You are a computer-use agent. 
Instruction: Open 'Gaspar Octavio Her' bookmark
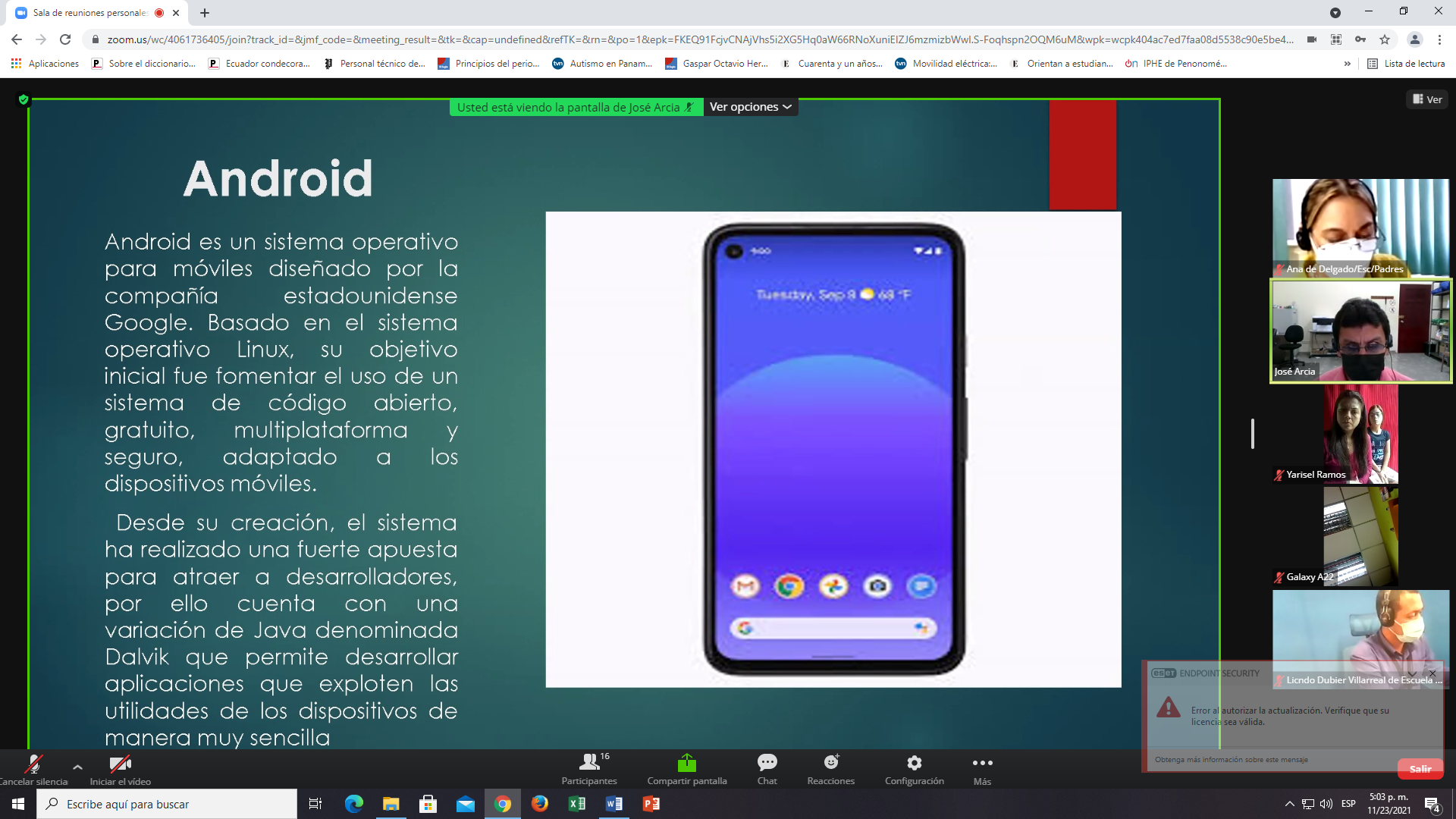717,64
